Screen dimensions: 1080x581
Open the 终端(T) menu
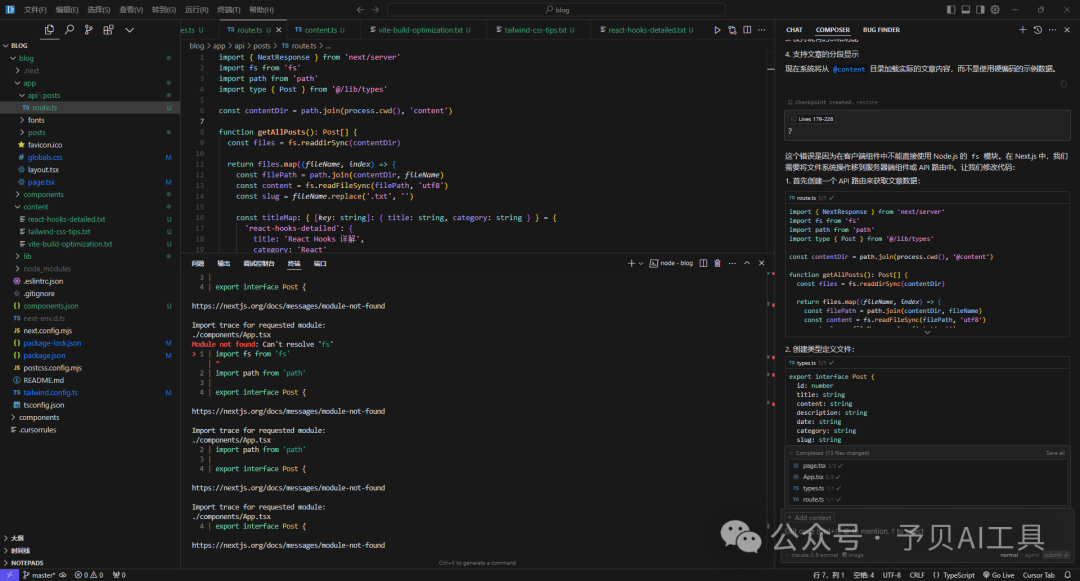coord(229,10)
